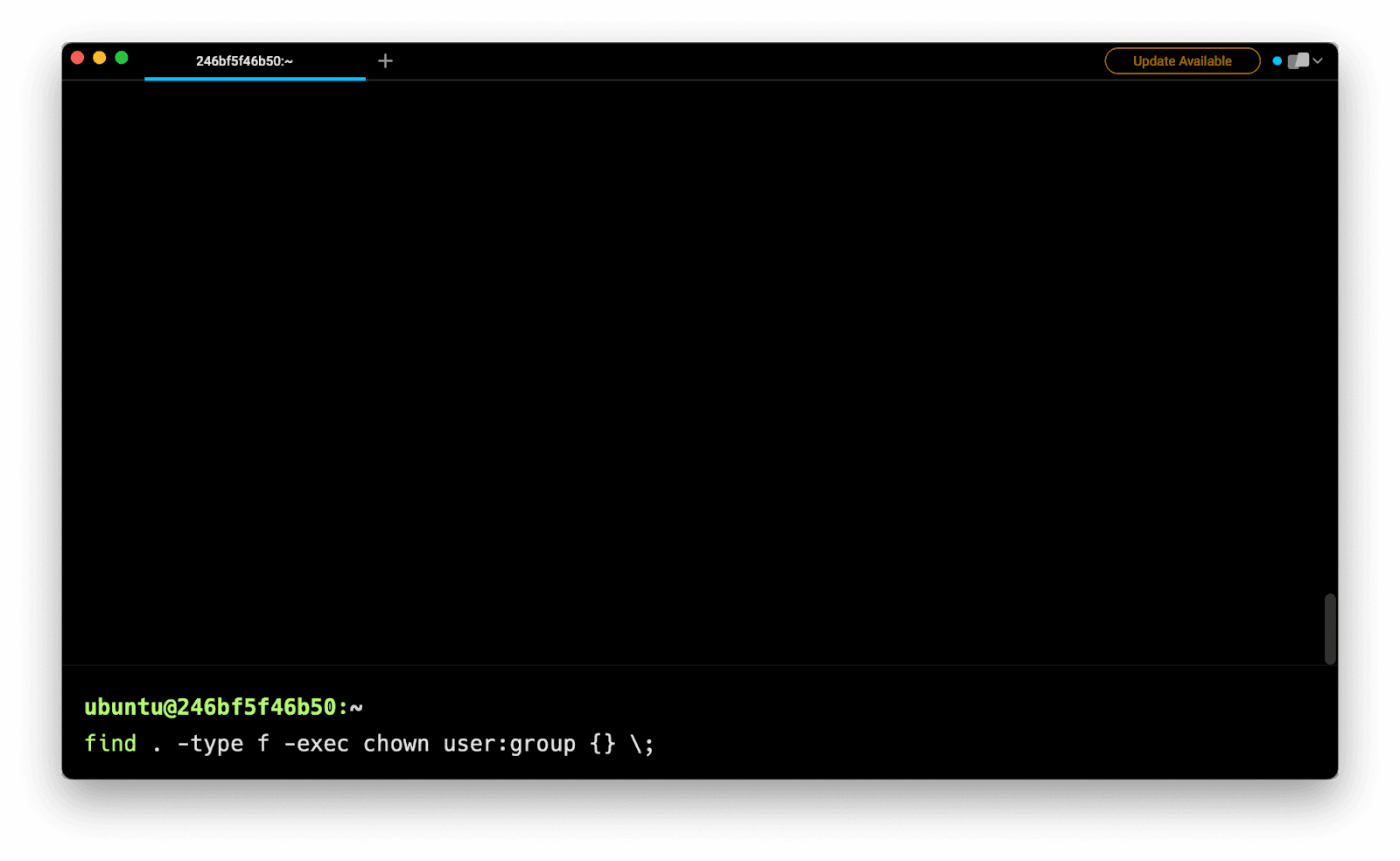1400x861 pixels.
Task: Open a new tab with plus icon
Action: [x=385, y=60]
